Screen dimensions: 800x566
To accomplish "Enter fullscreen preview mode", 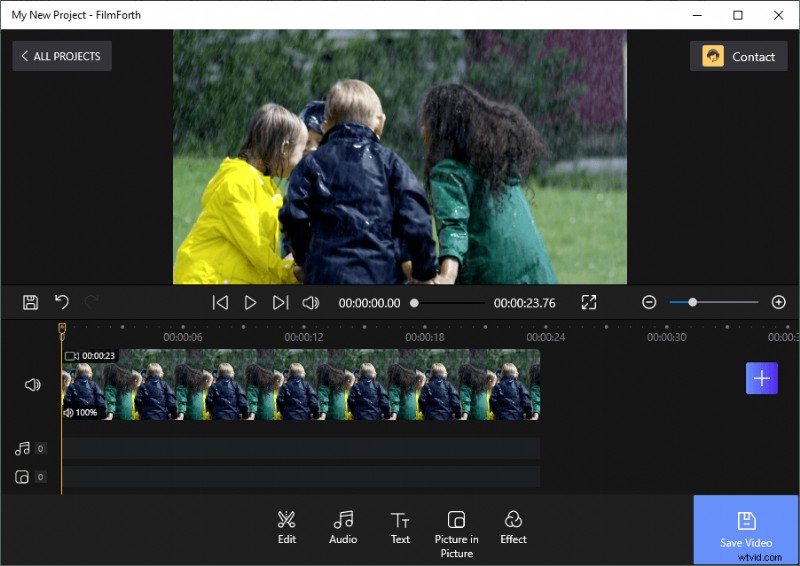I will pyautogui.click(x=589, y=302).
